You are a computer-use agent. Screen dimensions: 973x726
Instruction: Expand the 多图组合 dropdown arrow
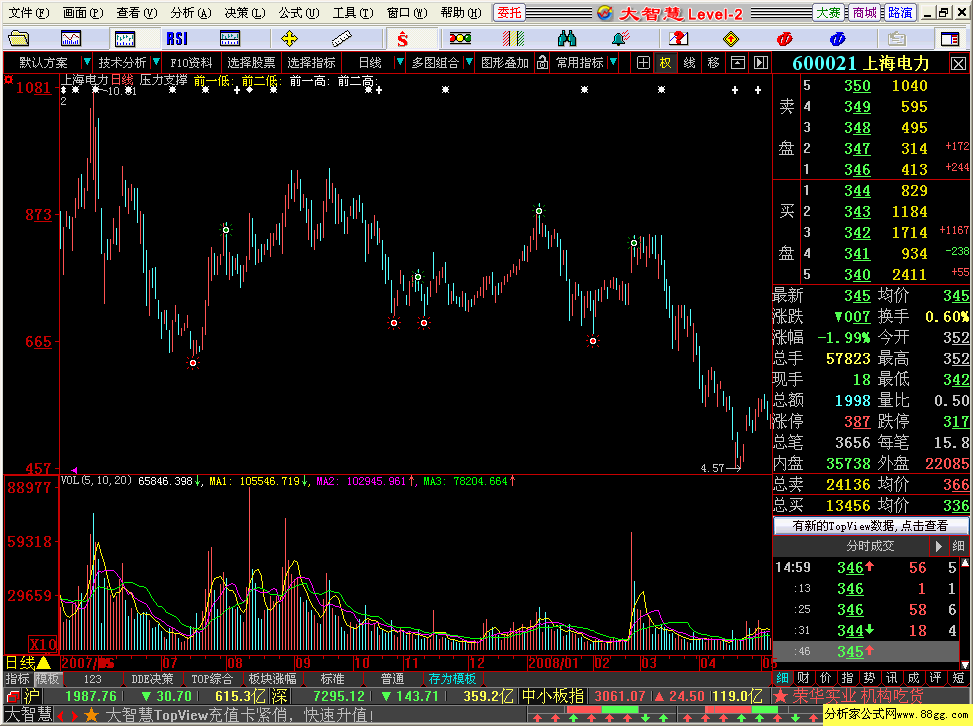click(469, 62)
